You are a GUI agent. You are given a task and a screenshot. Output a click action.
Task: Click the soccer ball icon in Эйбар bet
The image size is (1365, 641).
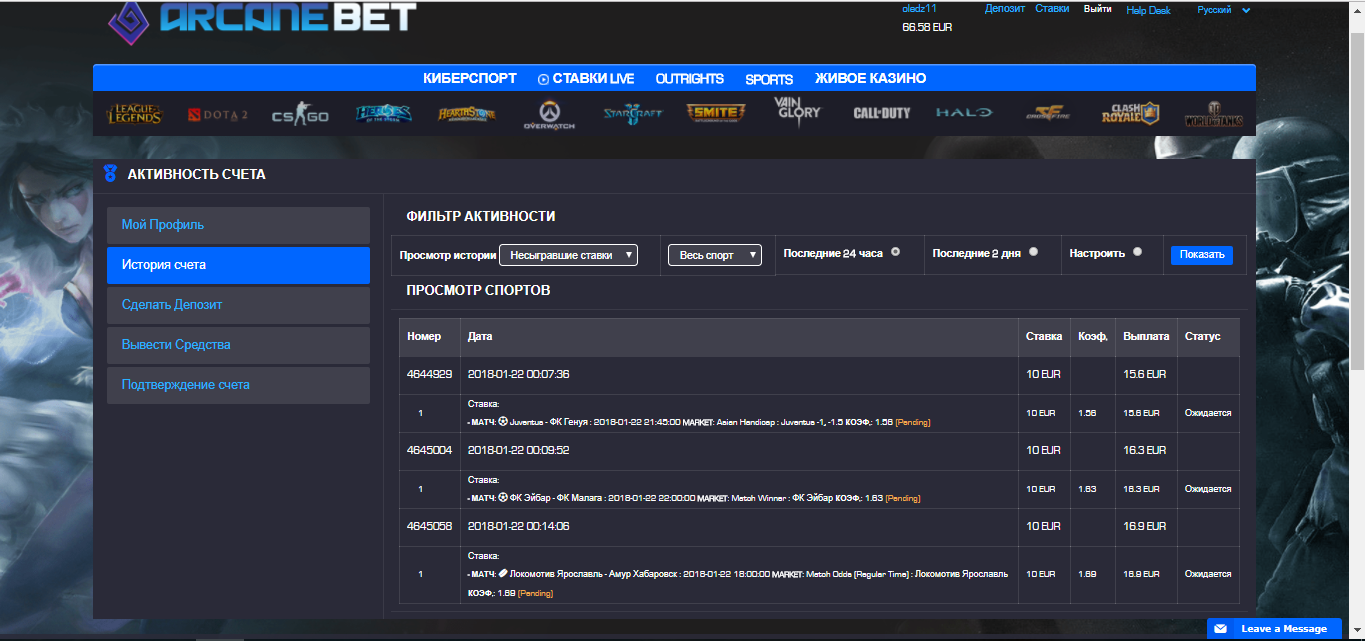pos(503,497)
